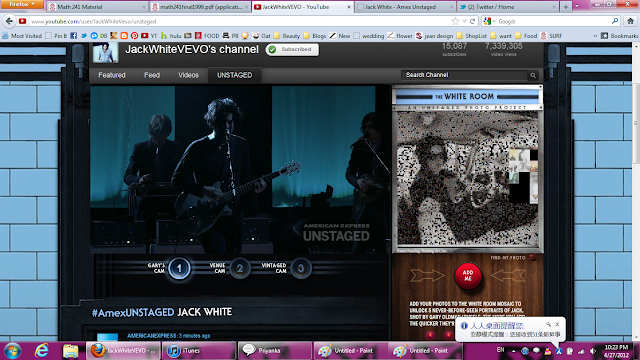
Task: Open the Bookmarks menu button
Action: [619, 36]
